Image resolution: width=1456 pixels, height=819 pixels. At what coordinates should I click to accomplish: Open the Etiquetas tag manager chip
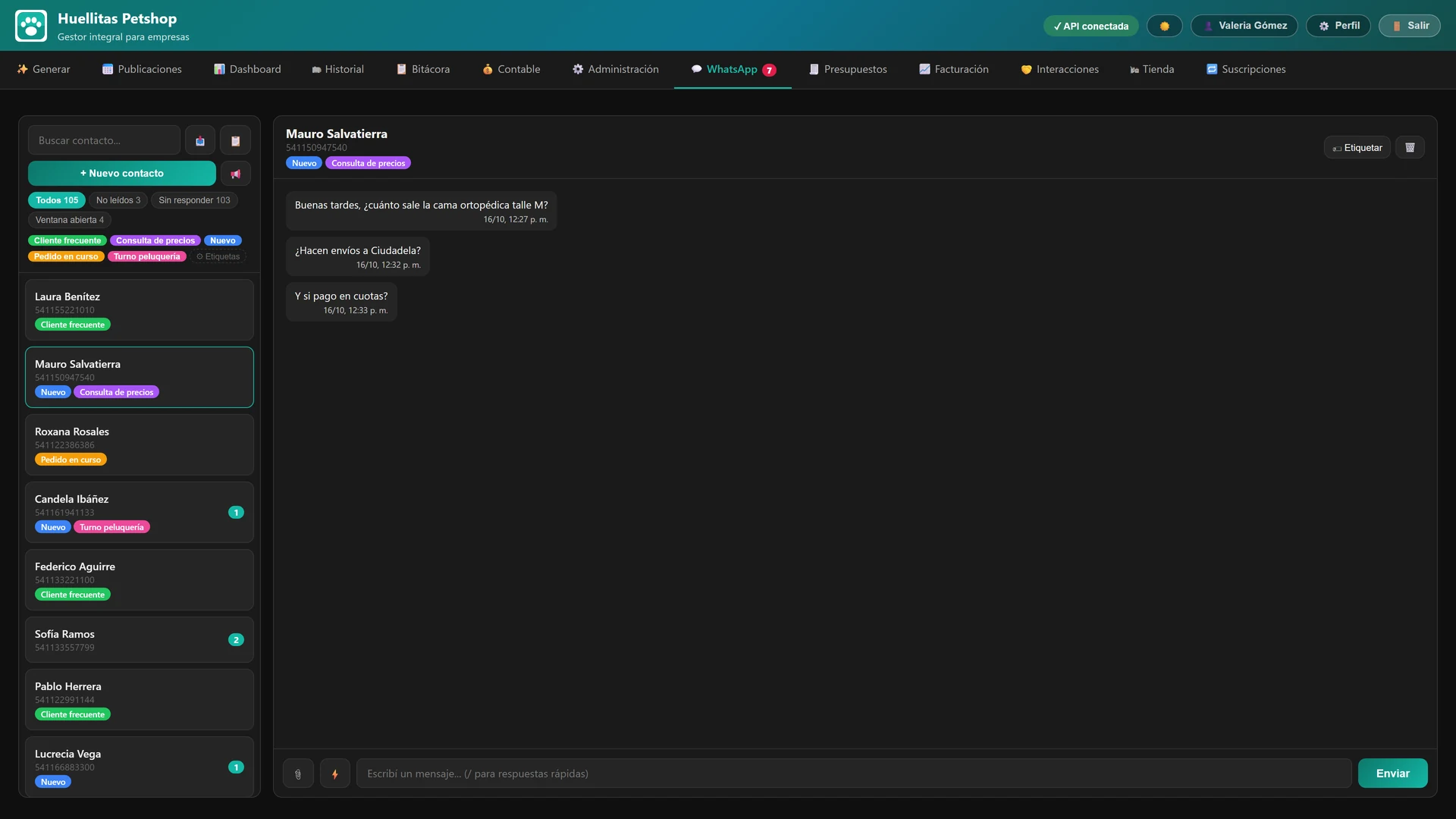218,256
